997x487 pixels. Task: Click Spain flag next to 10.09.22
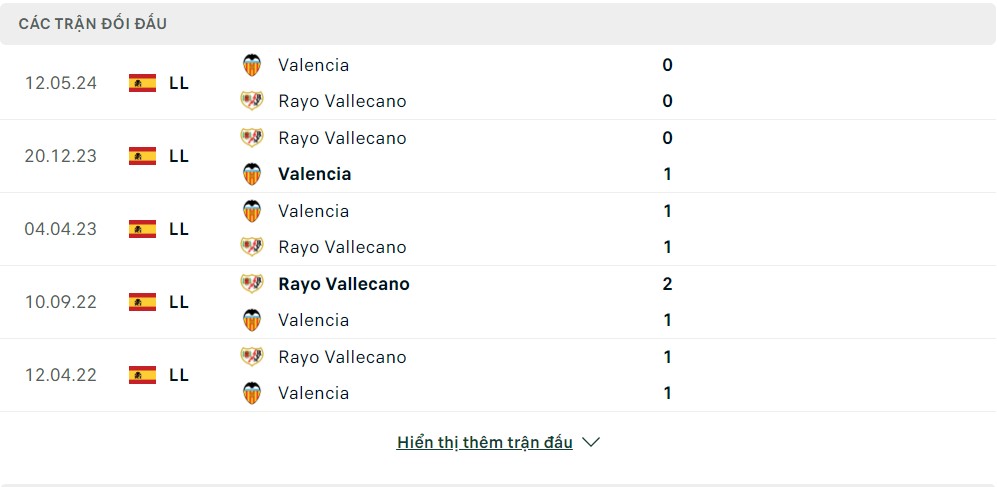tap(142, 302)
